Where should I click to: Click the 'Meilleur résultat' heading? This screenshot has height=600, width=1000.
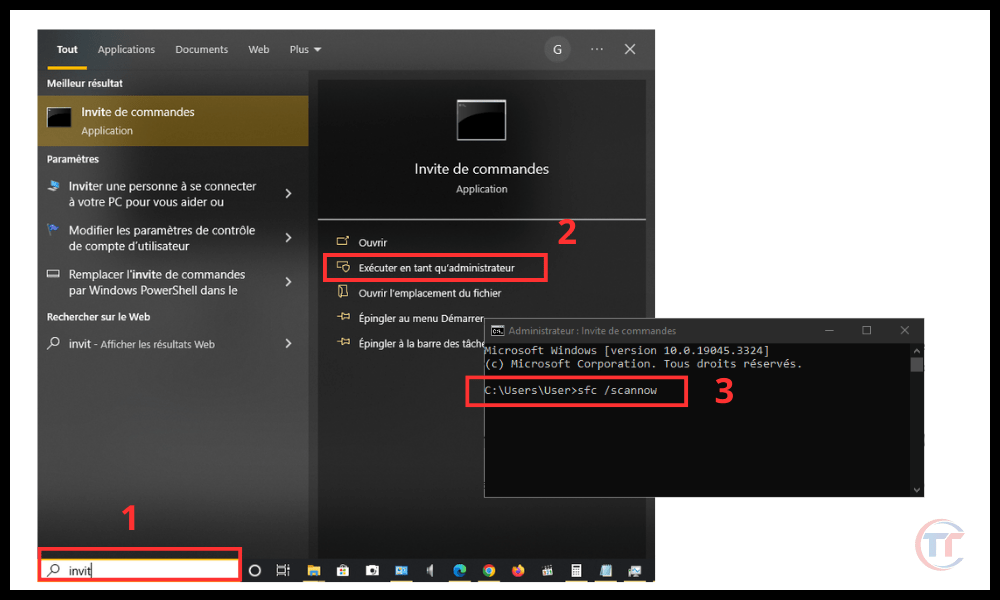85,83
